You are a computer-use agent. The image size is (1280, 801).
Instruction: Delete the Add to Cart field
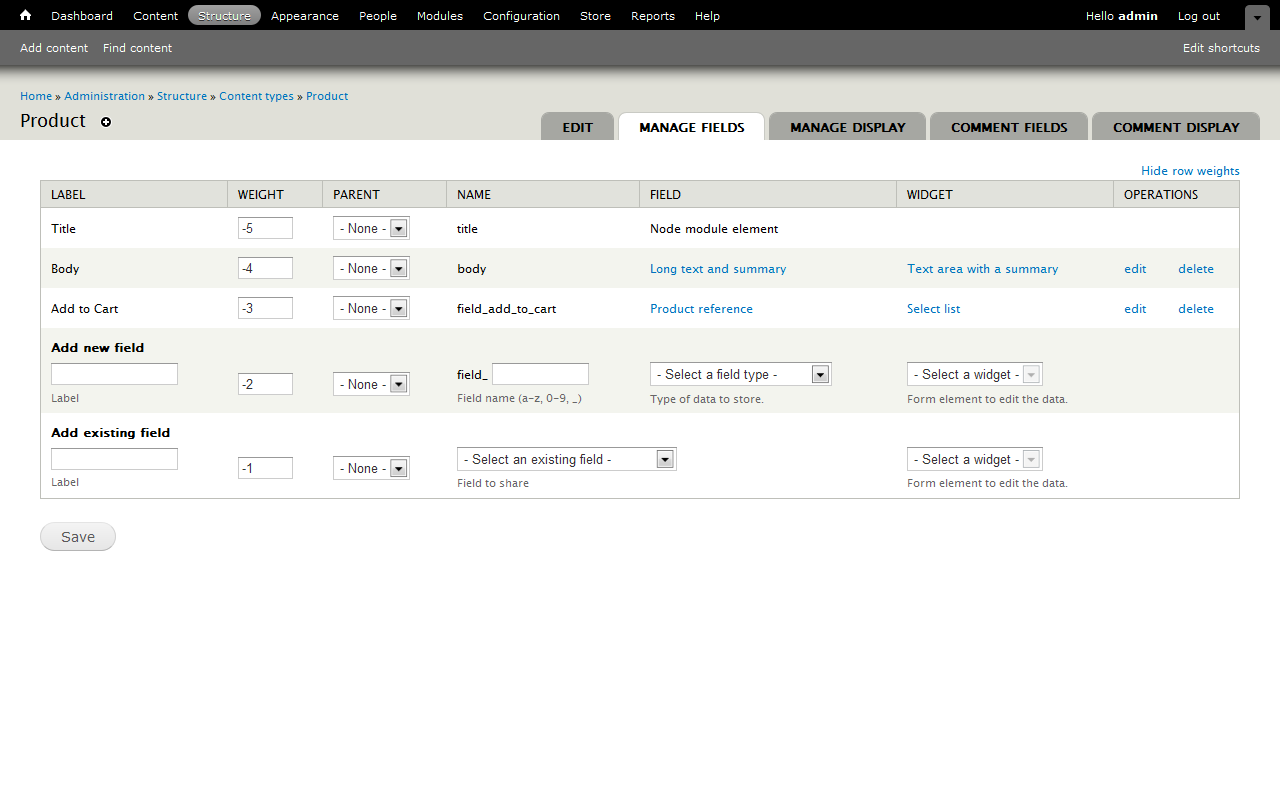(1195, 309)
